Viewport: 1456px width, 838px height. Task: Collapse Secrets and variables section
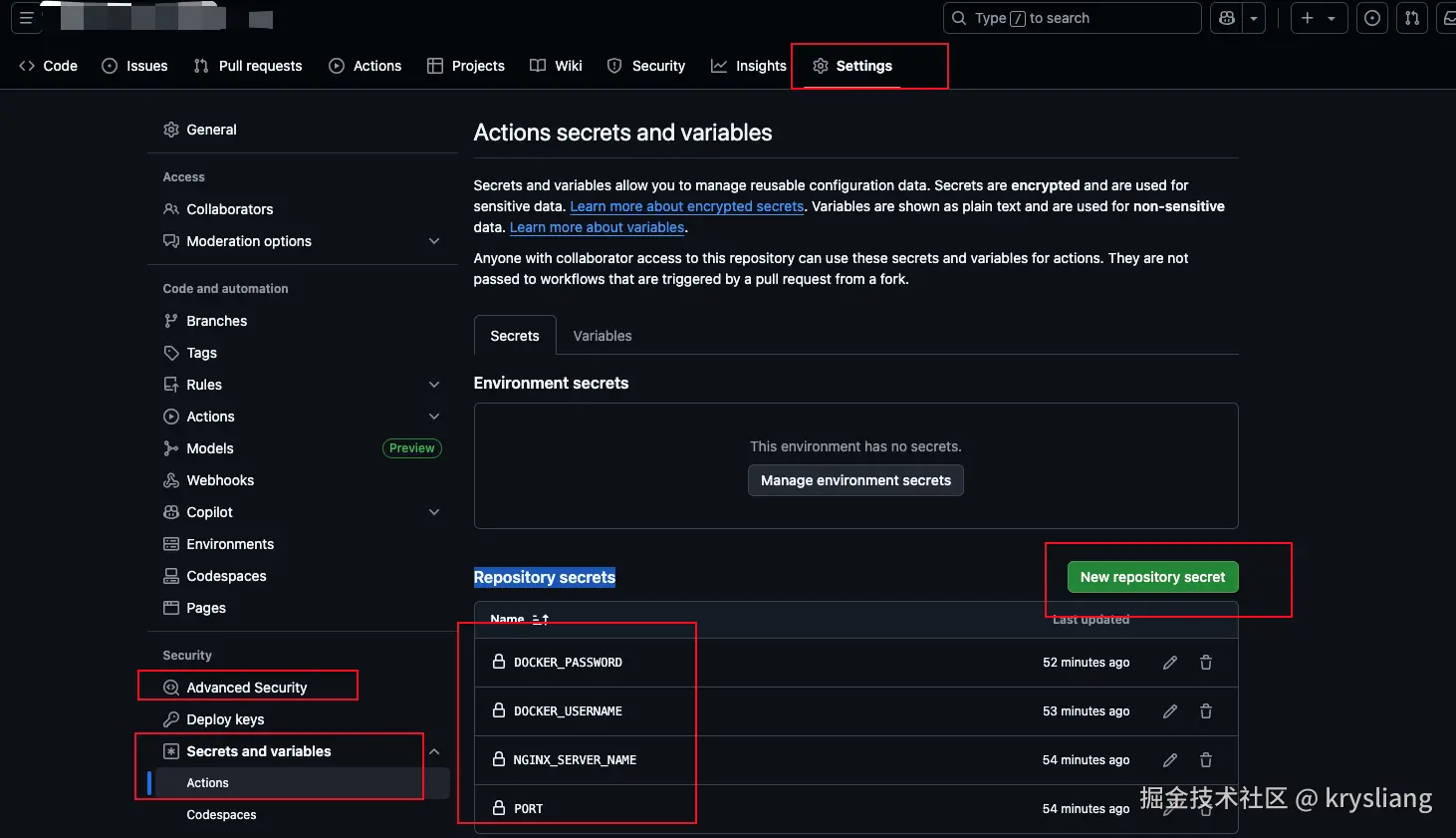point(434,751)
